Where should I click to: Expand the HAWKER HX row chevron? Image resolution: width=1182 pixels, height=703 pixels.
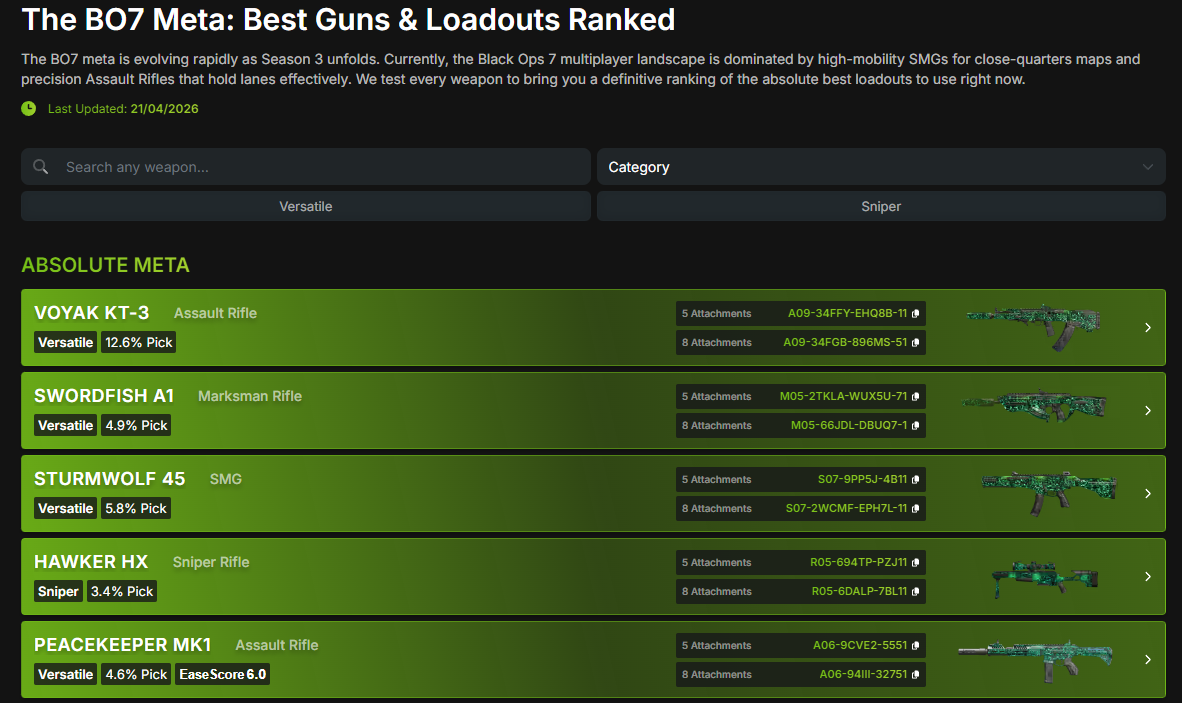[x=1148, y=577]
